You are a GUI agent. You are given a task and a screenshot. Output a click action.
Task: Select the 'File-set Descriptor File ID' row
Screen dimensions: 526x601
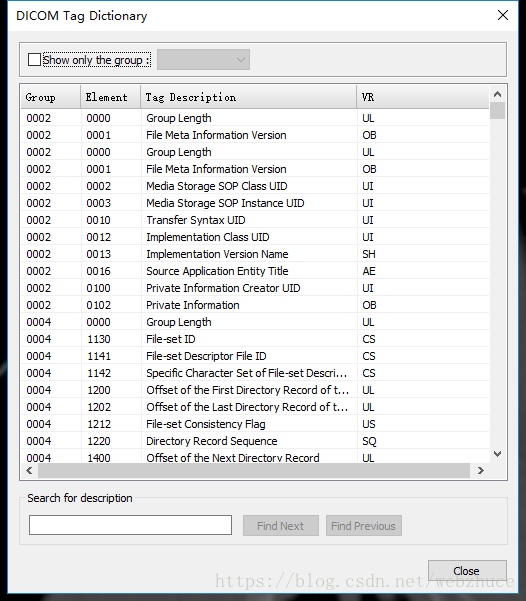click(x=255, y=356)
